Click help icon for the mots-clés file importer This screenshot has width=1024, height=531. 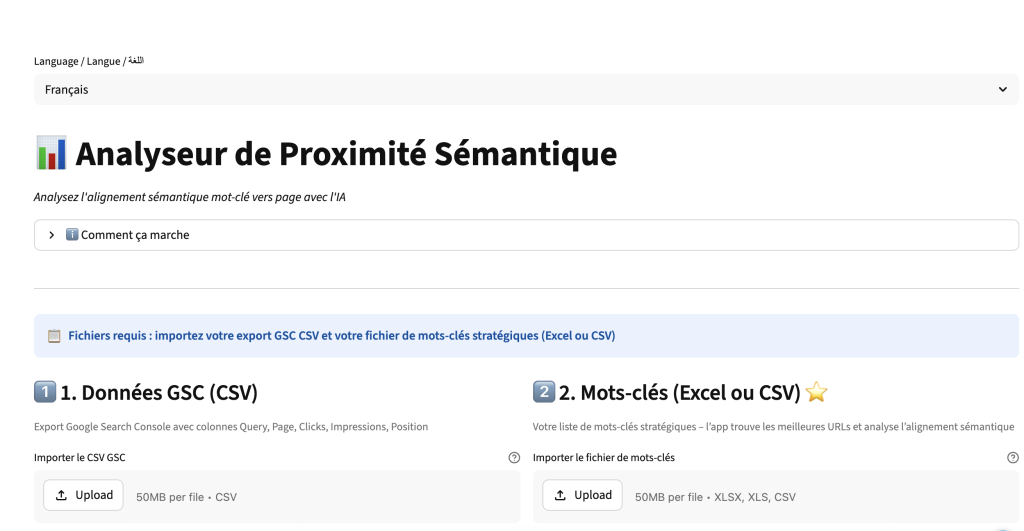tap(1013, 458)
